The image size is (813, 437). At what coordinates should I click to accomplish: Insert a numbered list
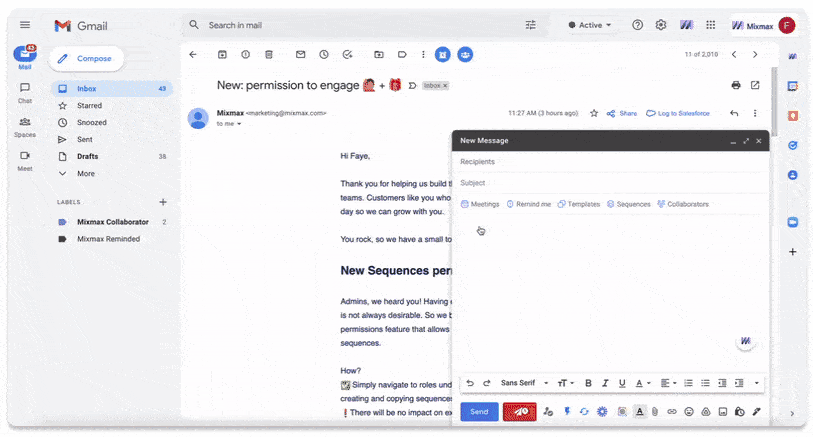tap(688, 383)
